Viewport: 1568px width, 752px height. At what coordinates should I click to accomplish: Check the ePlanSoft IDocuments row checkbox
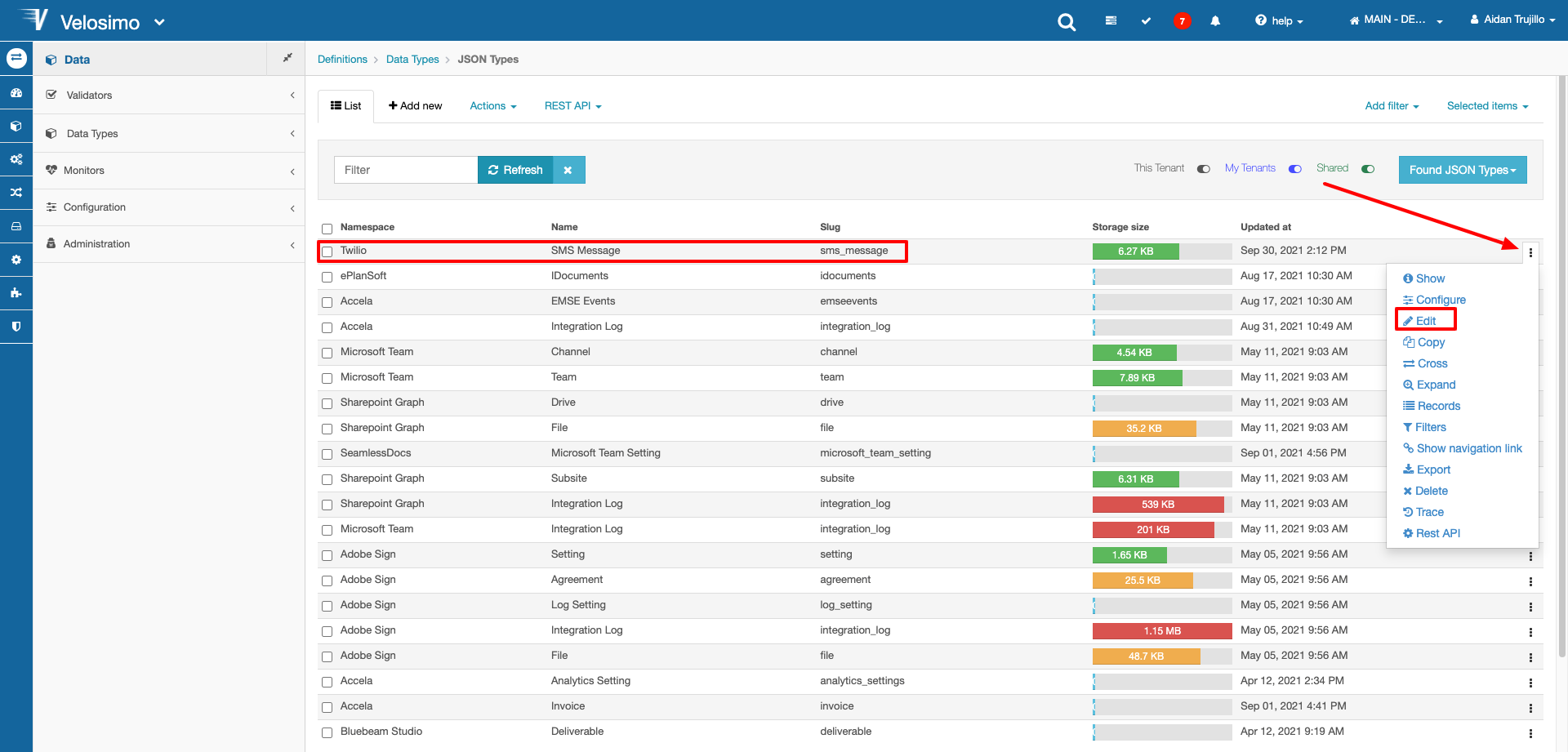[327, 277]
